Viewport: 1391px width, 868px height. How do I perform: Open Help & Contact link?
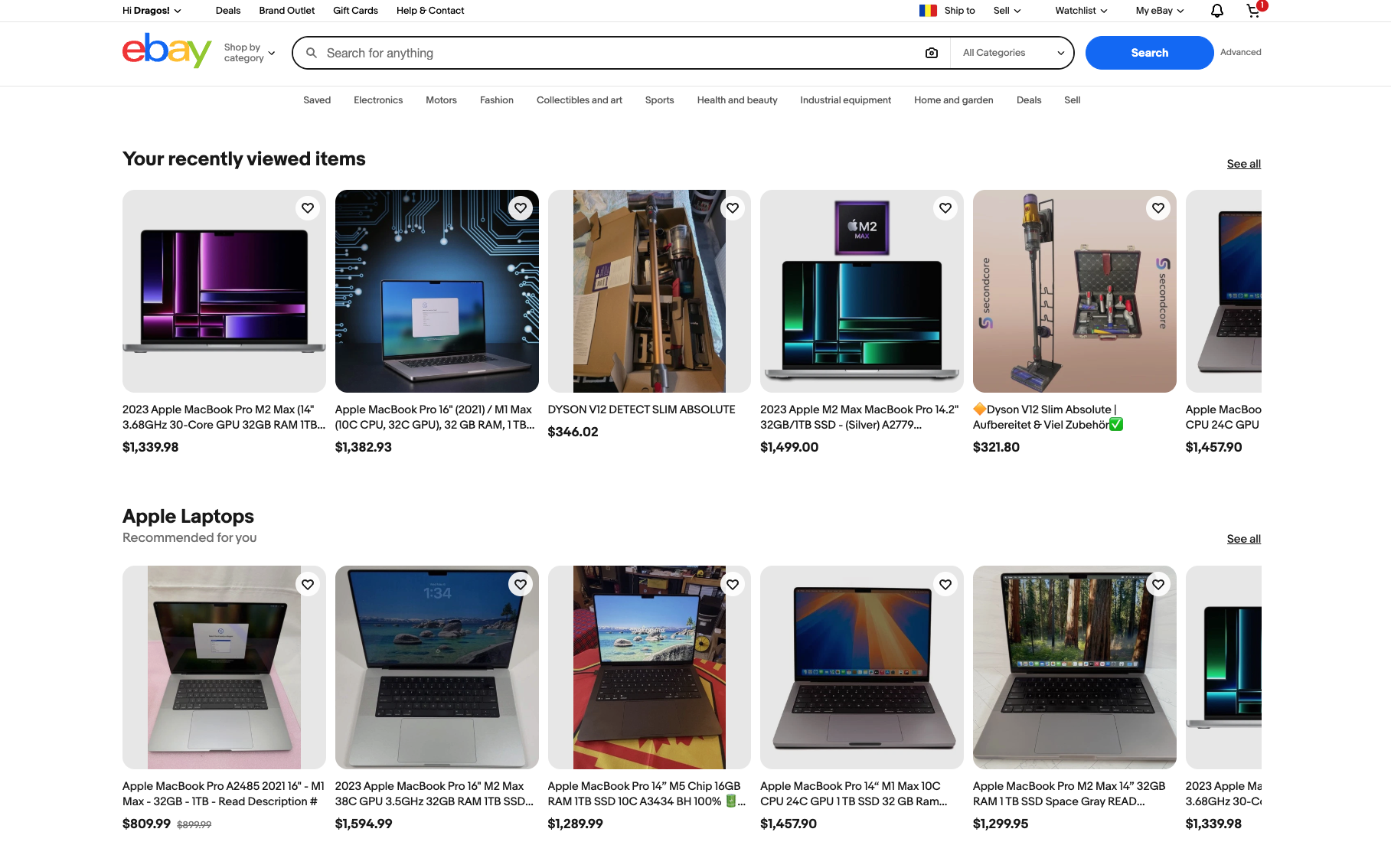(x=430, y=11)
